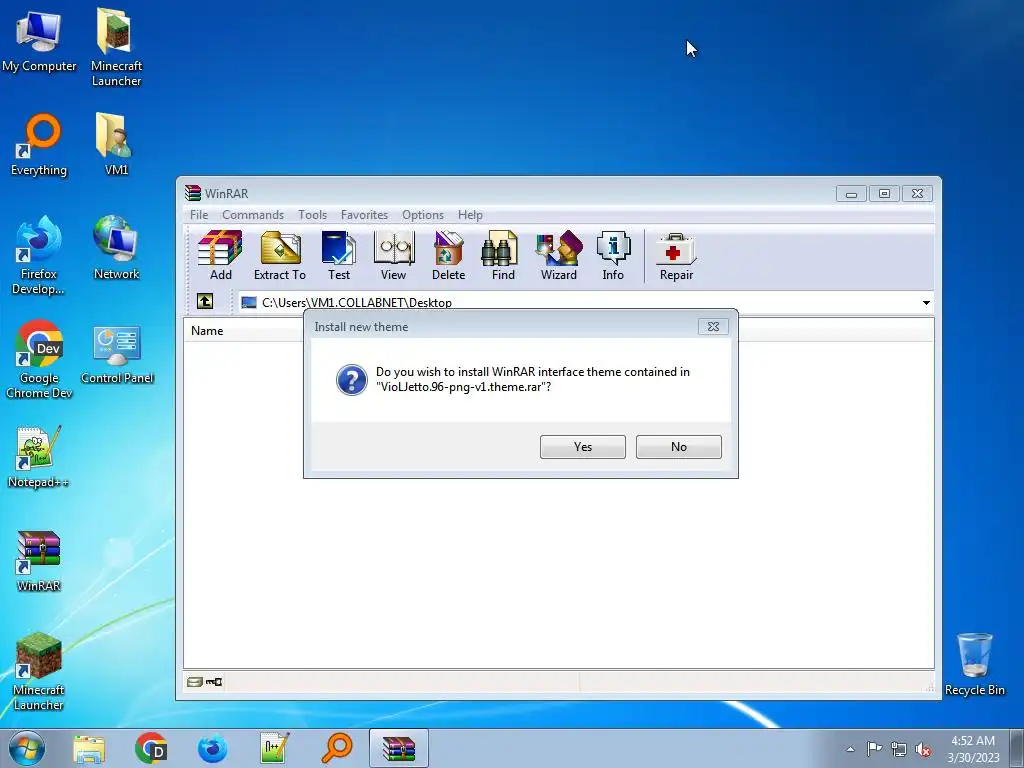1024x768 pixels.
Task: Select the VM1 user folder icon
Action: click(x=116, y=144)
